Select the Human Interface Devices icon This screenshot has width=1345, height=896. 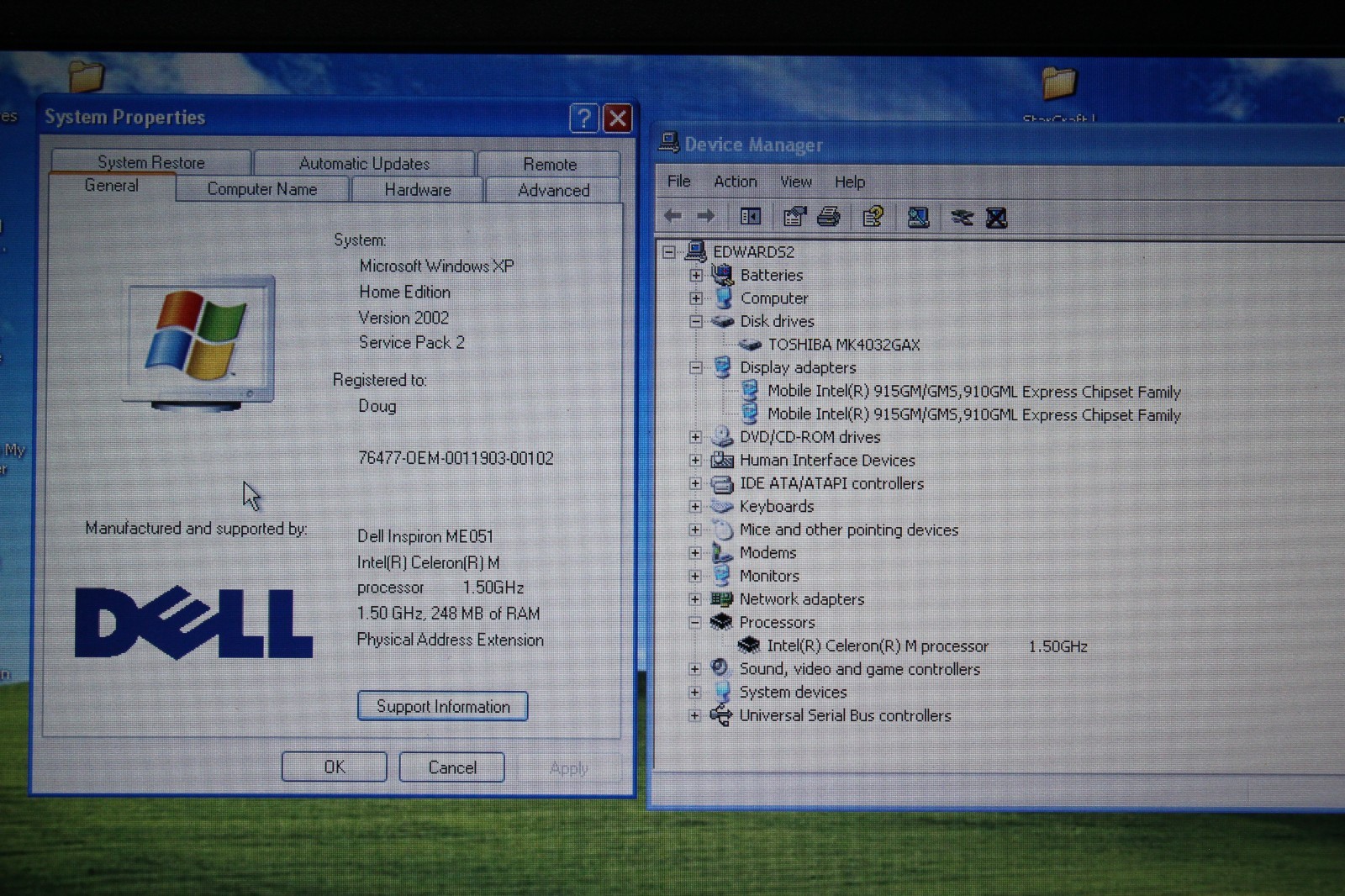tap(722, 460)
